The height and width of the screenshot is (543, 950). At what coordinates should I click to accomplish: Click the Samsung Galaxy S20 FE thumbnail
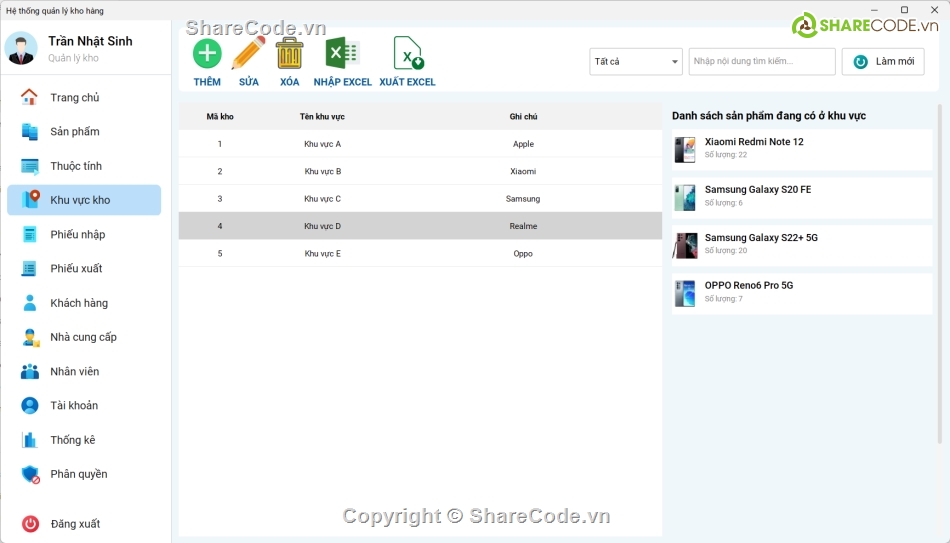tap(685, 197)
